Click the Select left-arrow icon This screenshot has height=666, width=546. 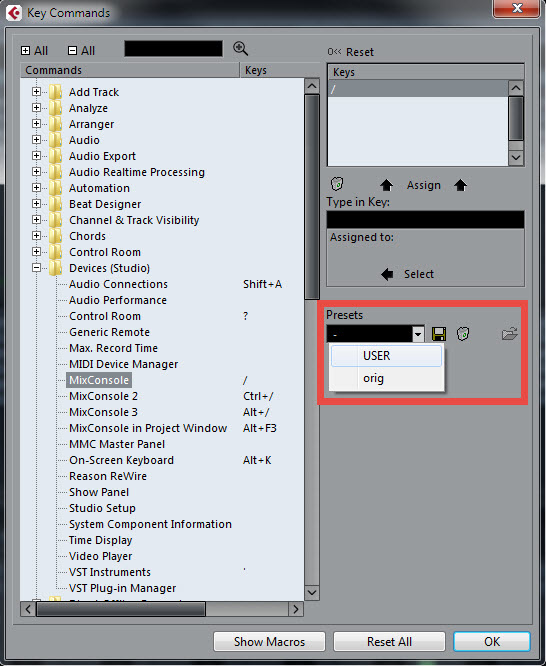(x=387, y=274)
